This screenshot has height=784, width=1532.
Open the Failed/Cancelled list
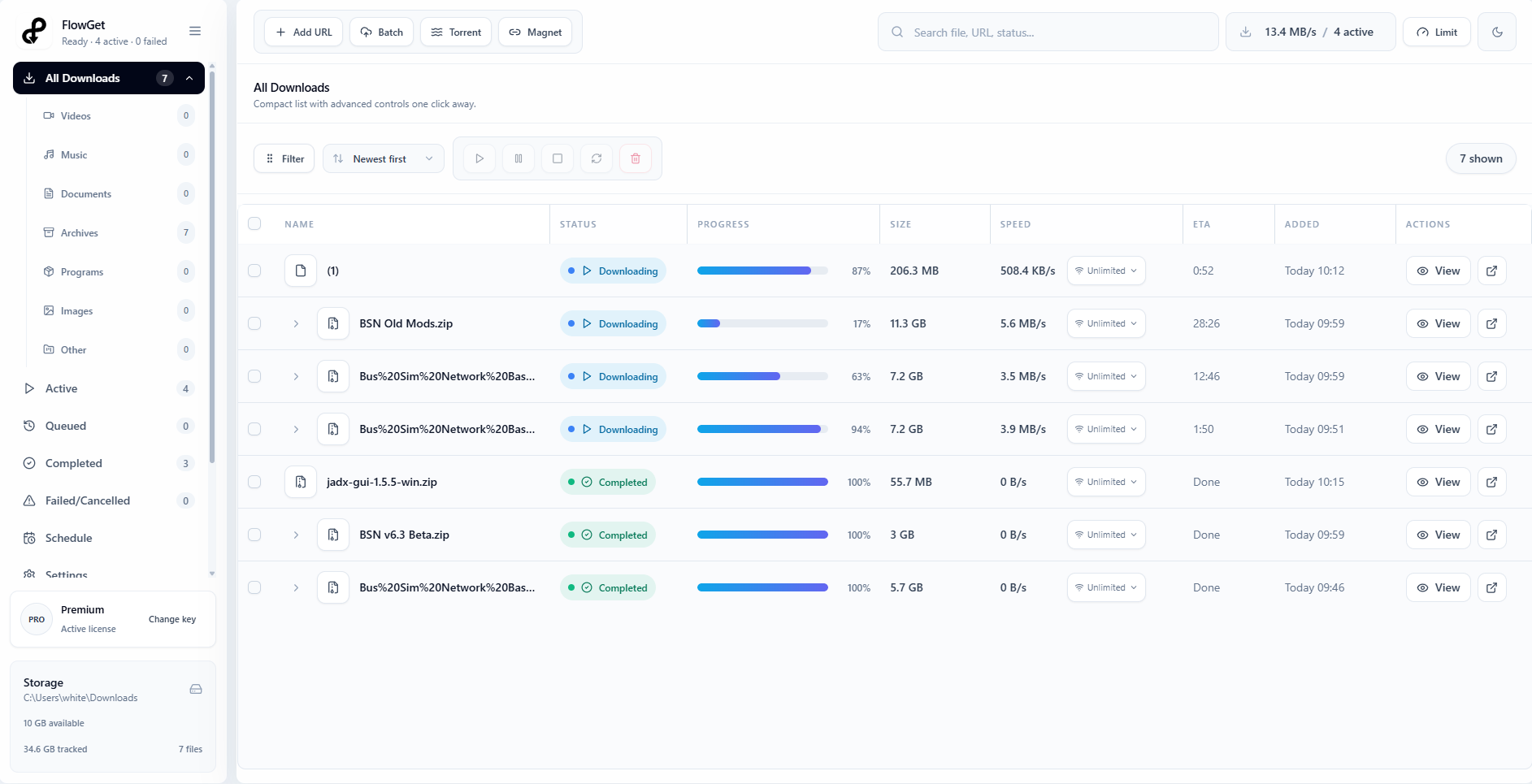109,500
